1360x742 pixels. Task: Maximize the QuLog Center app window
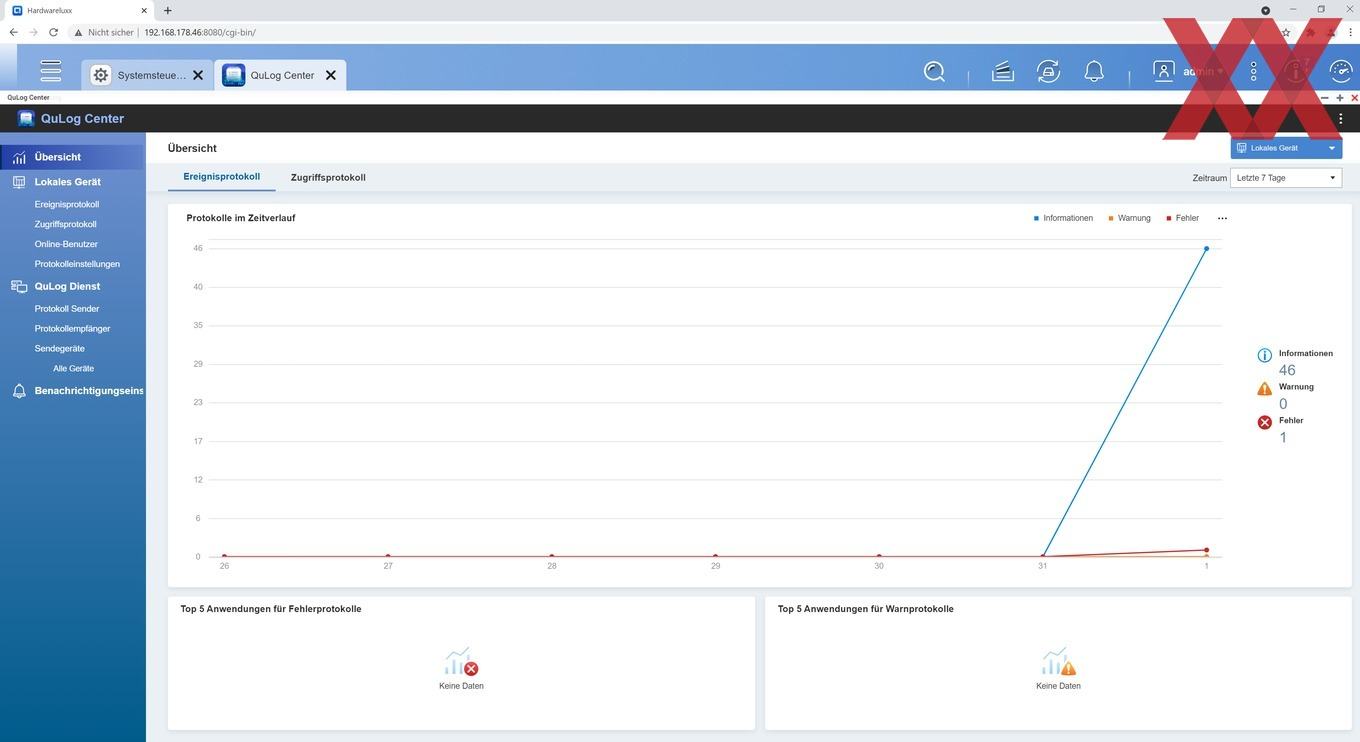pyautogui.click(x=1340, y=98)
